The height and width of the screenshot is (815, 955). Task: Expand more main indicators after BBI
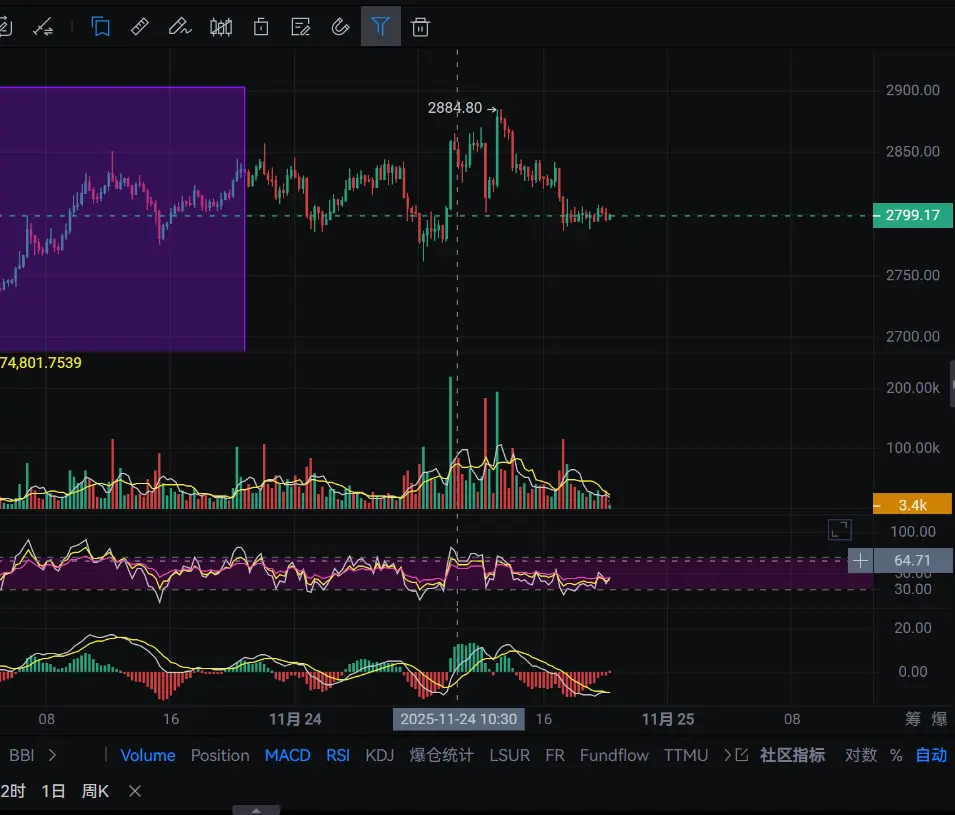(x=52, y=755)
